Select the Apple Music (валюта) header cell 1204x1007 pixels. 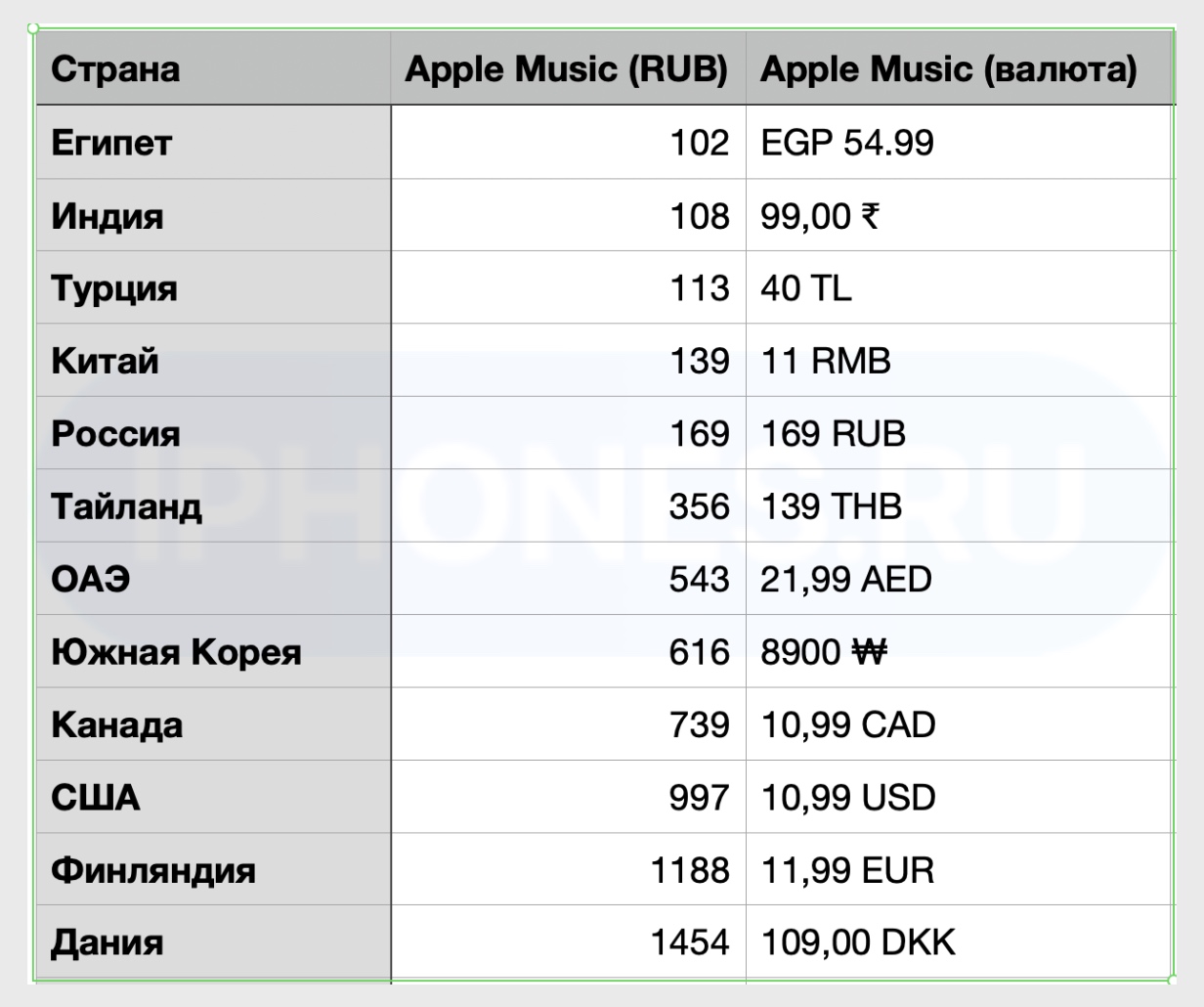[948, 69]
